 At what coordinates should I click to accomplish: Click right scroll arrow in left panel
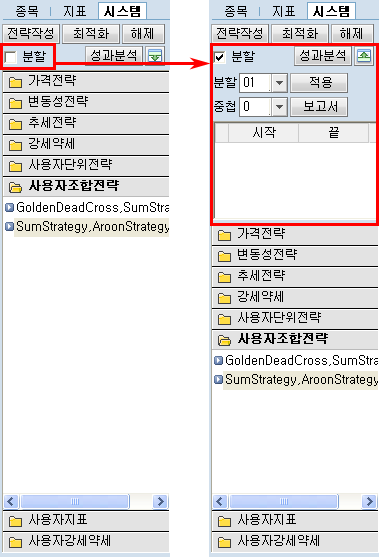pyautogui.click(x=161, y=502)
